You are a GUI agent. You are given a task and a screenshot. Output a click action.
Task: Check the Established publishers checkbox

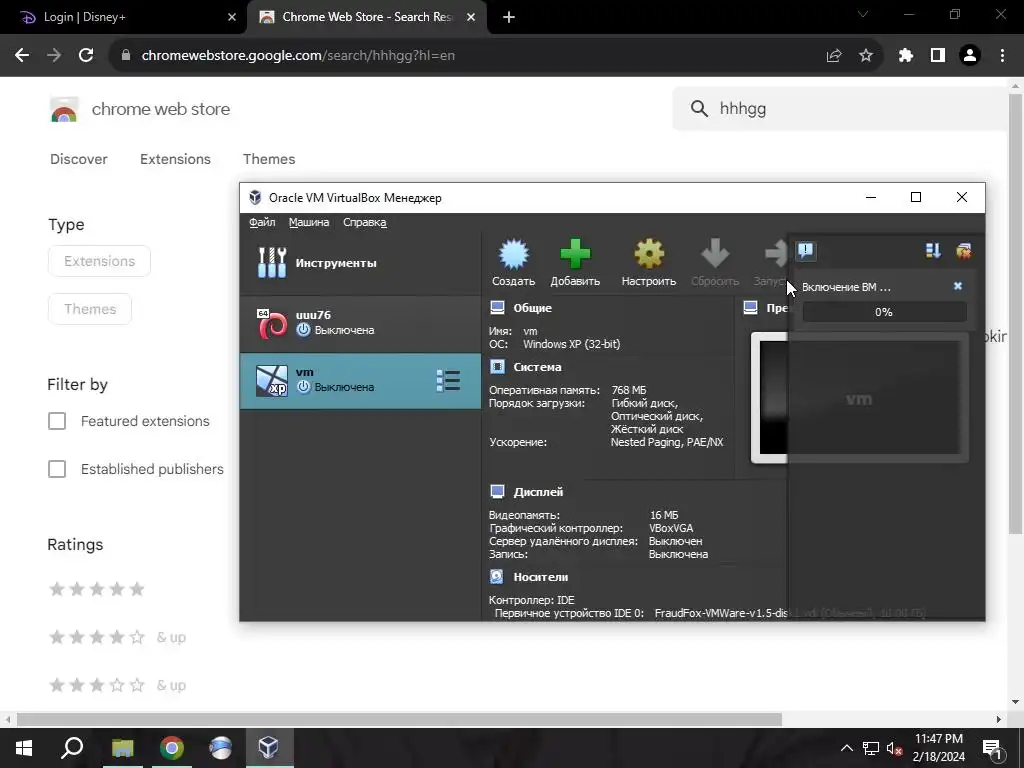click(x=57, y=469)
